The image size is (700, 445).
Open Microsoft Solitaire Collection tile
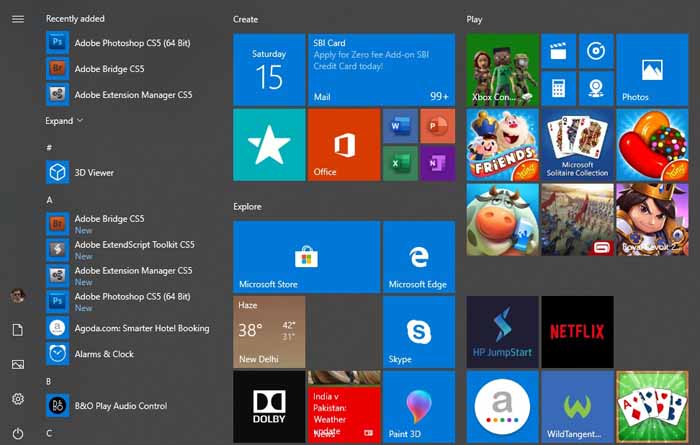[x=577, y=145]
